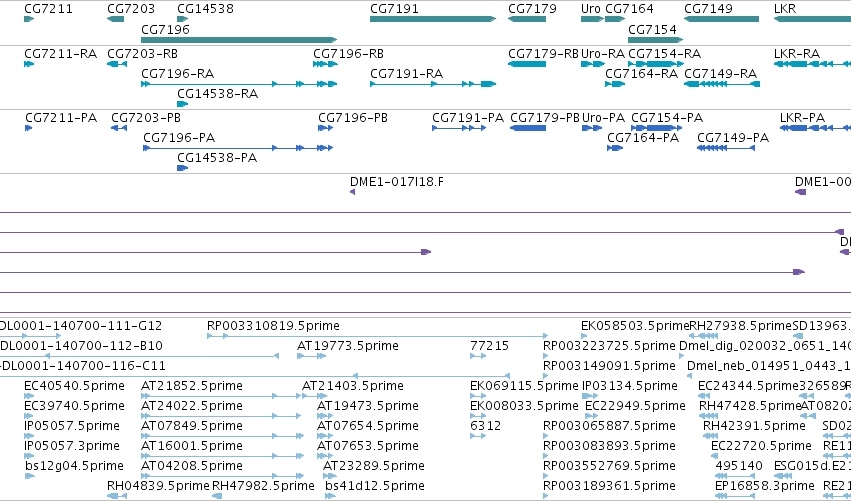Screen dimensions: 851x501
Task: Click the EK069115.5prime EST label
Action: pos(524,386)
